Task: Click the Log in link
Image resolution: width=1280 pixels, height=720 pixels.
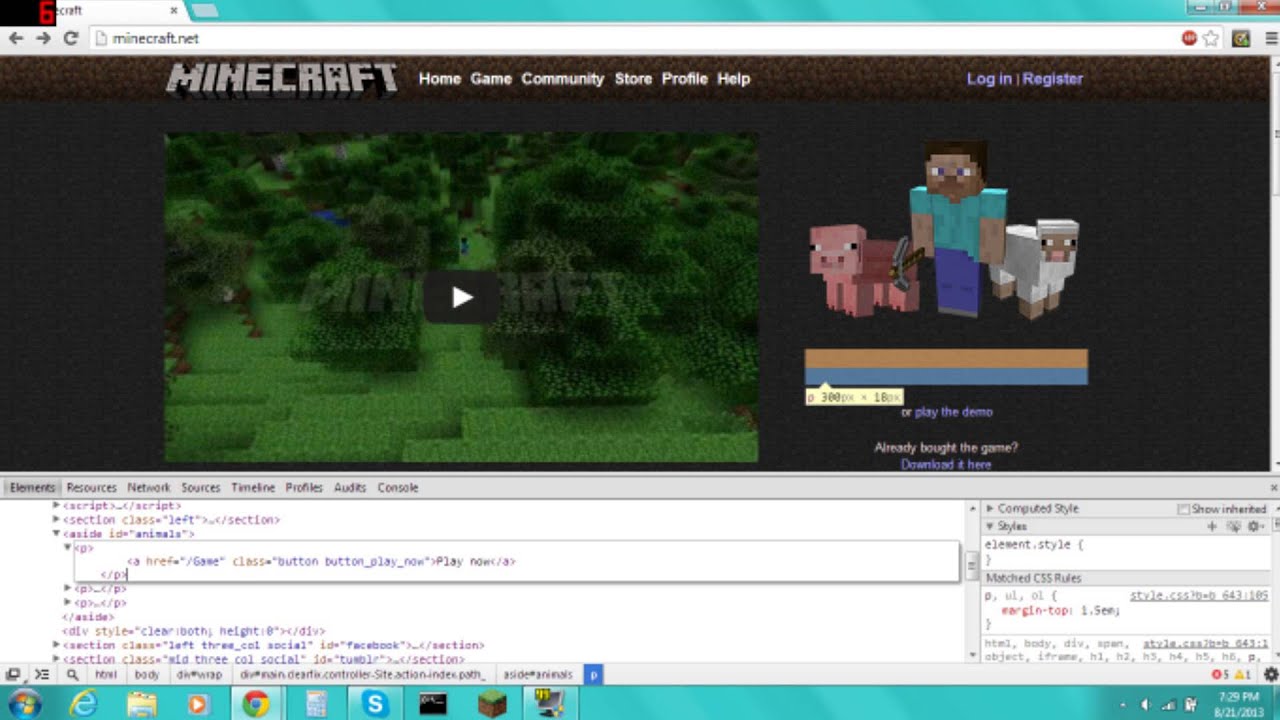Action: click(x=989, y=79)
